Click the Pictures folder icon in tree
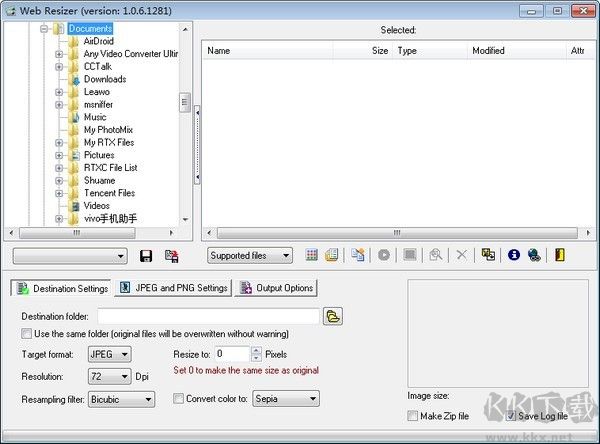Viewport: 600px width, 444px height. point(75,155)
